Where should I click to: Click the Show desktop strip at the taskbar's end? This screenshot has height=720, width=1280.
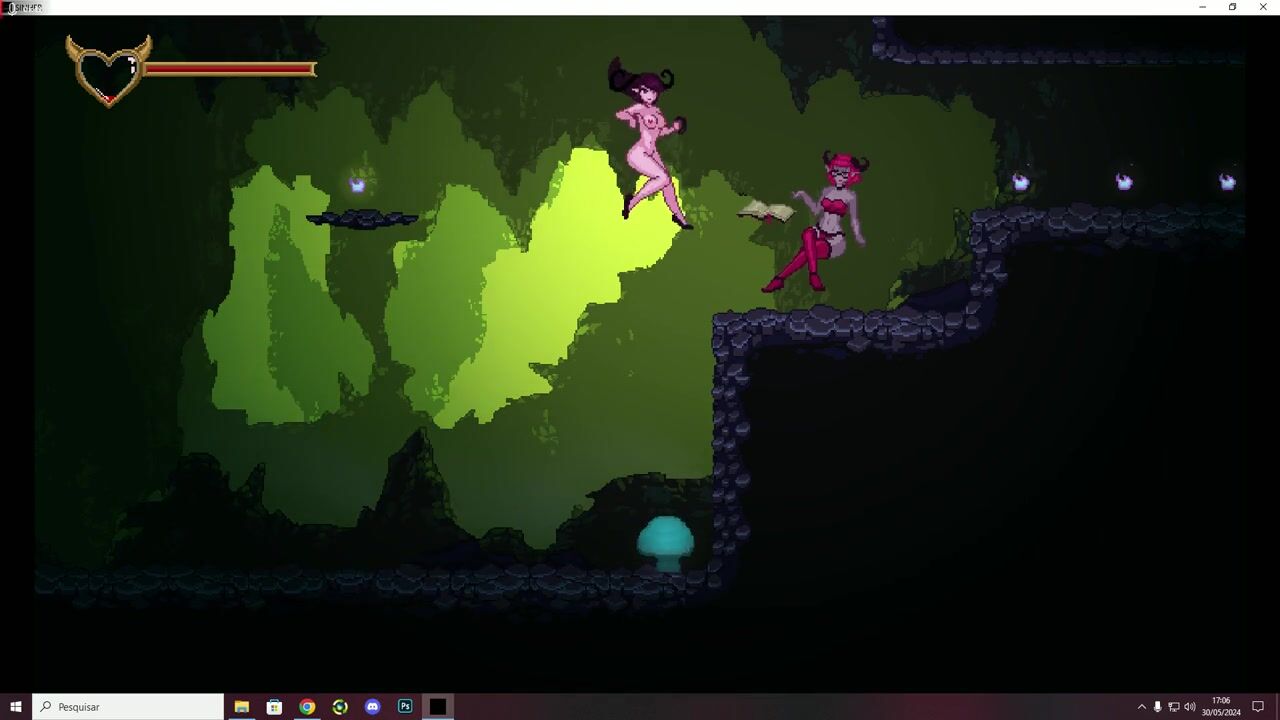coord(1277,706)
